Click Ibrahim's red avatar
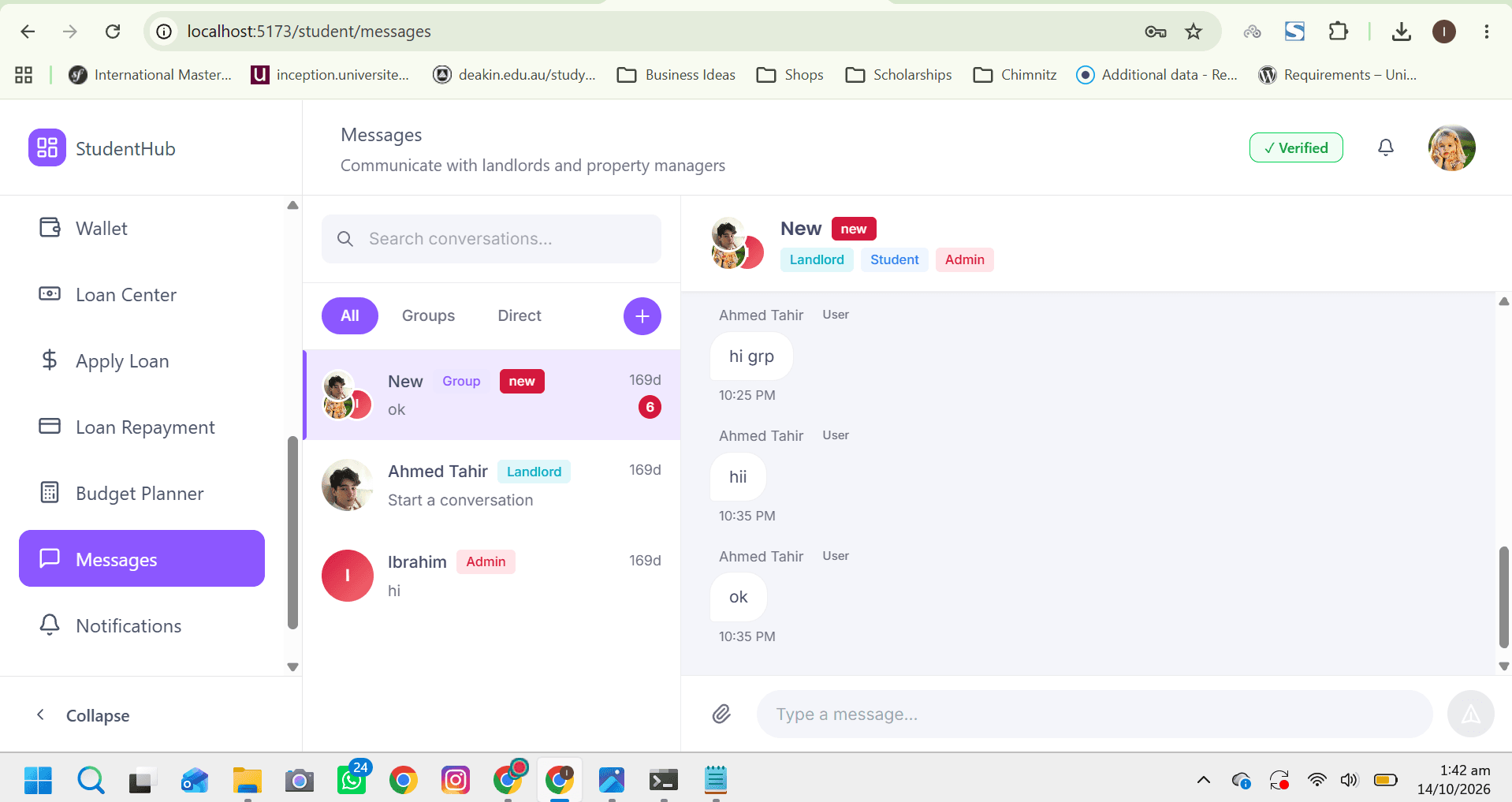 point(348,576)
